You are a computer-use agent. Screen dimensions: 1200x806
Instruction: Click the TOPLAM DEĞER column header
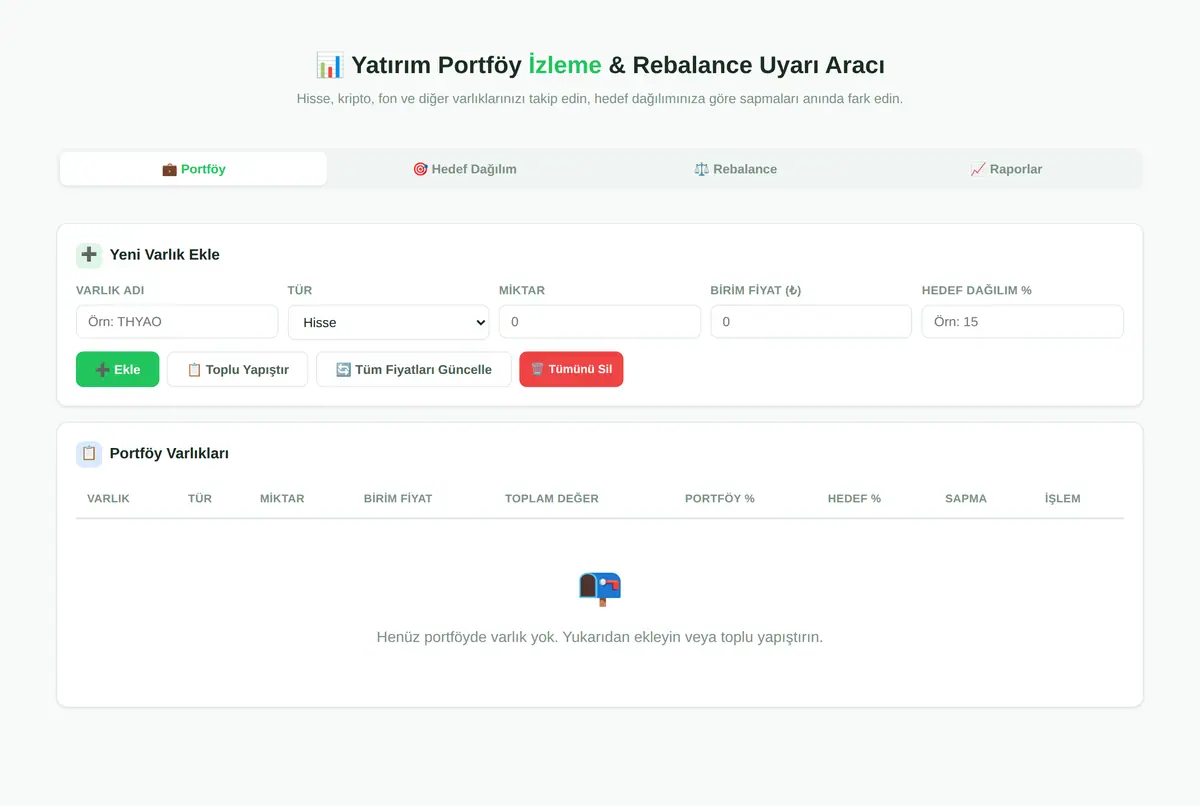552,498
